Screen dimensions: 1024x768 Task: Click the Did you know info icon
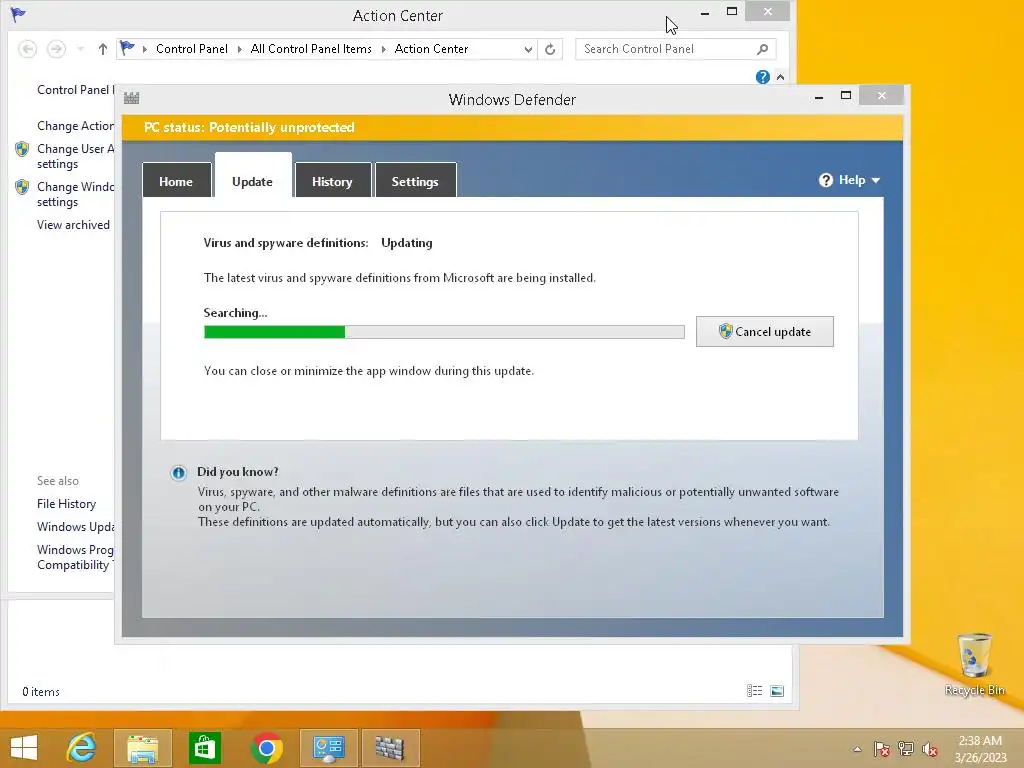[178, 473]
